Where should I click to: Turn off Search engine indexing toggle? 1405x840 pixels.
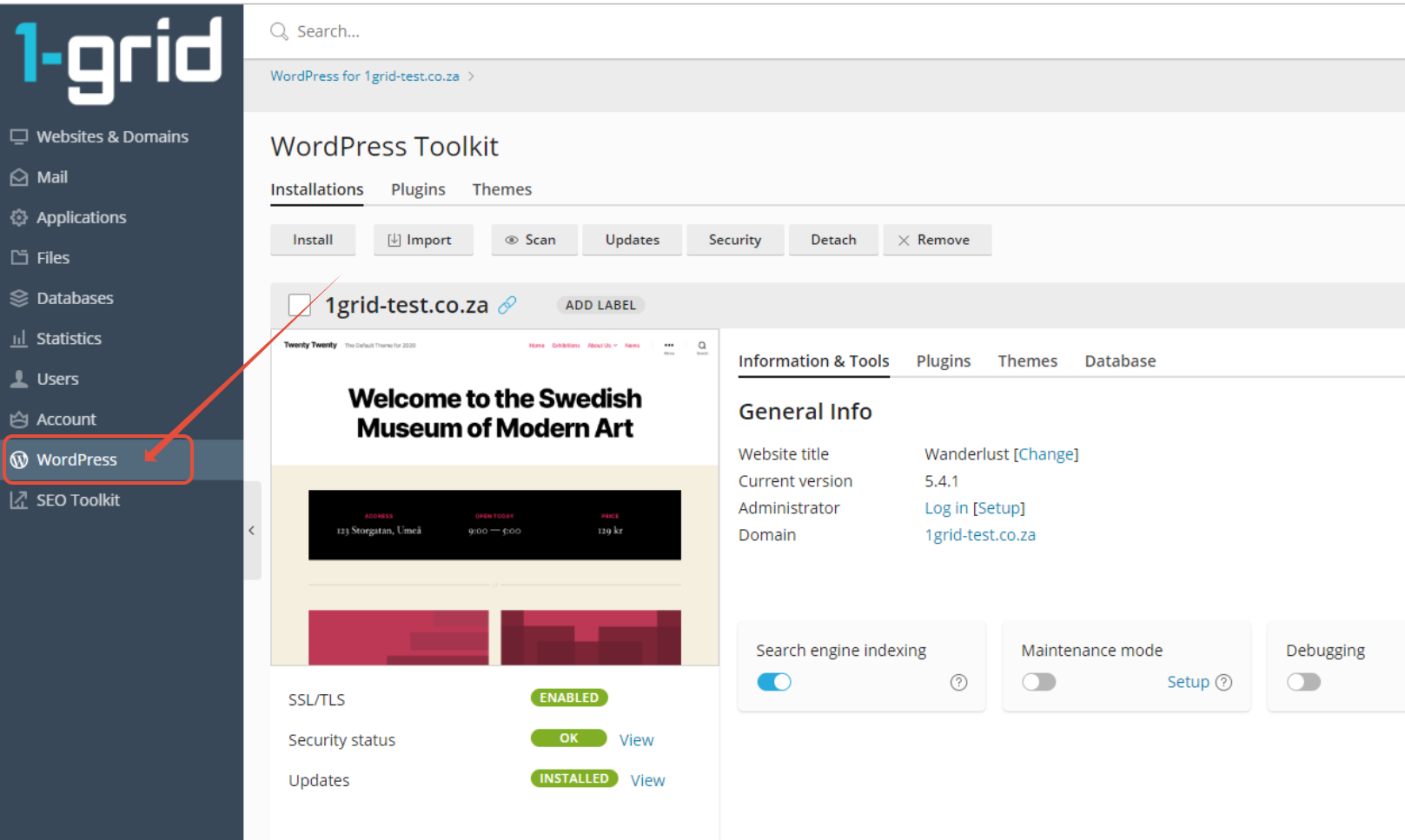click(x=774, y=682)
